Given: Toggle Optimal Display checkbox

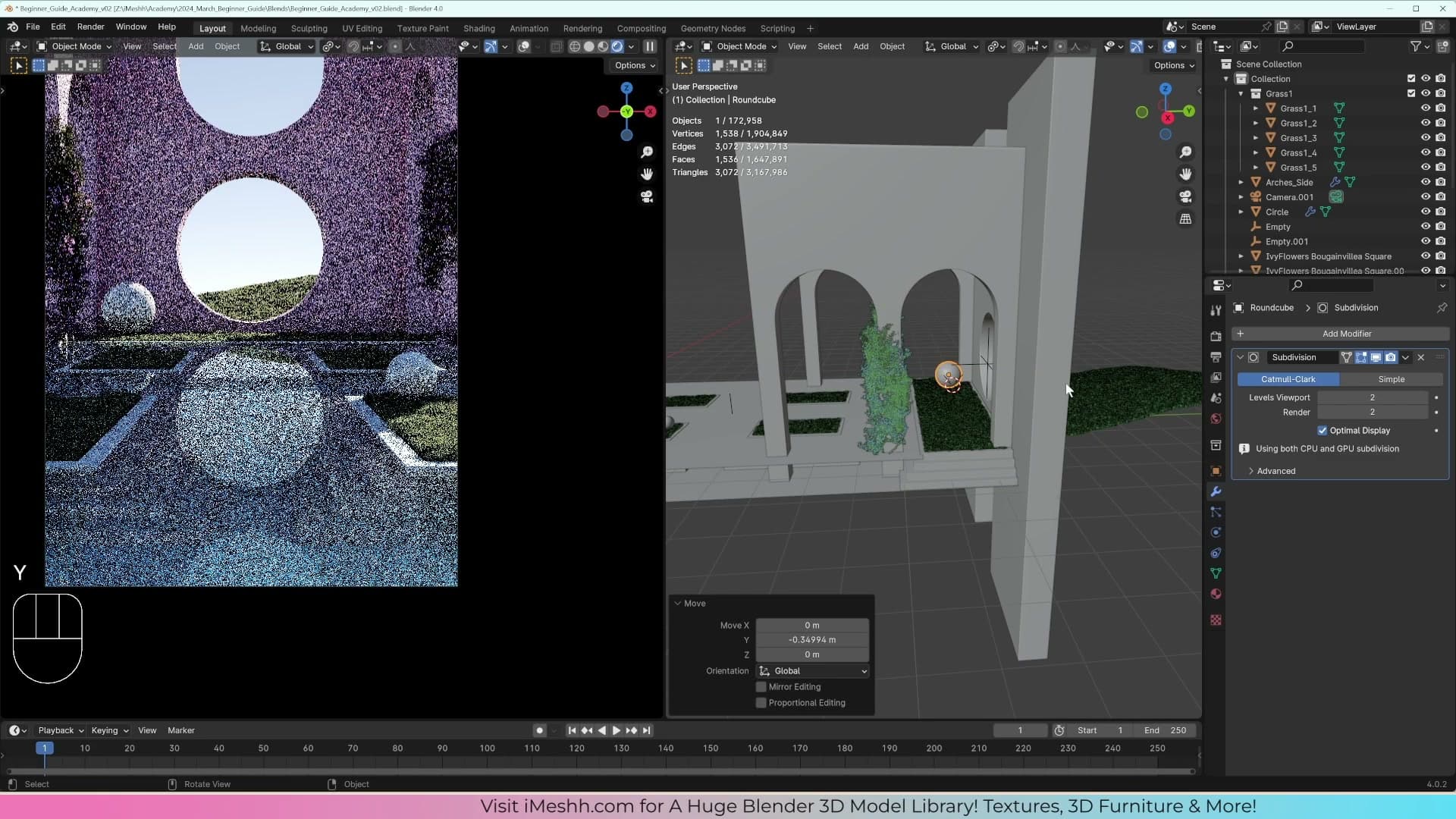Looking at the screenshot, I should pyautogui.click(x=1323, y=430).
